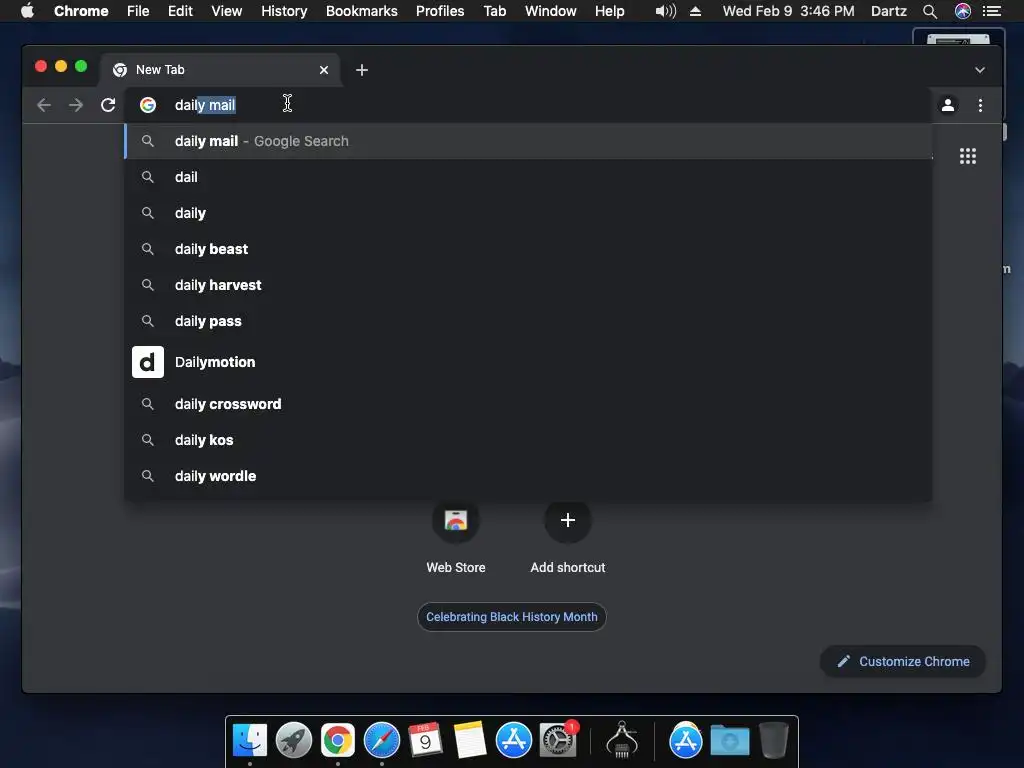
Task: Open Siri from the menu bar
Action: coord(963,11)
